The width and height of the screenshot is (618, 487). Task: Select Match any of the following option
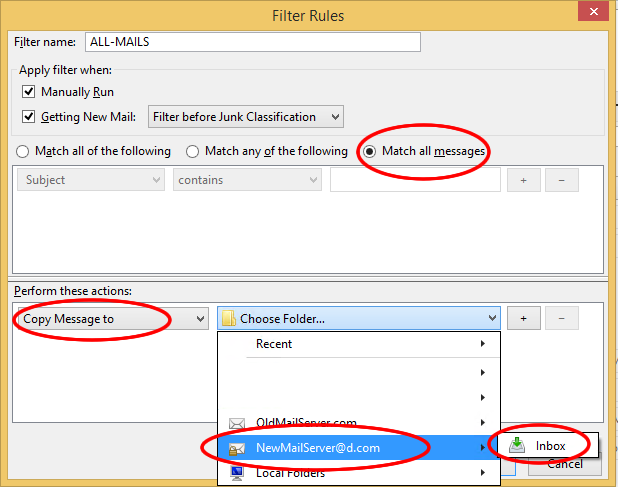(192, 151)
